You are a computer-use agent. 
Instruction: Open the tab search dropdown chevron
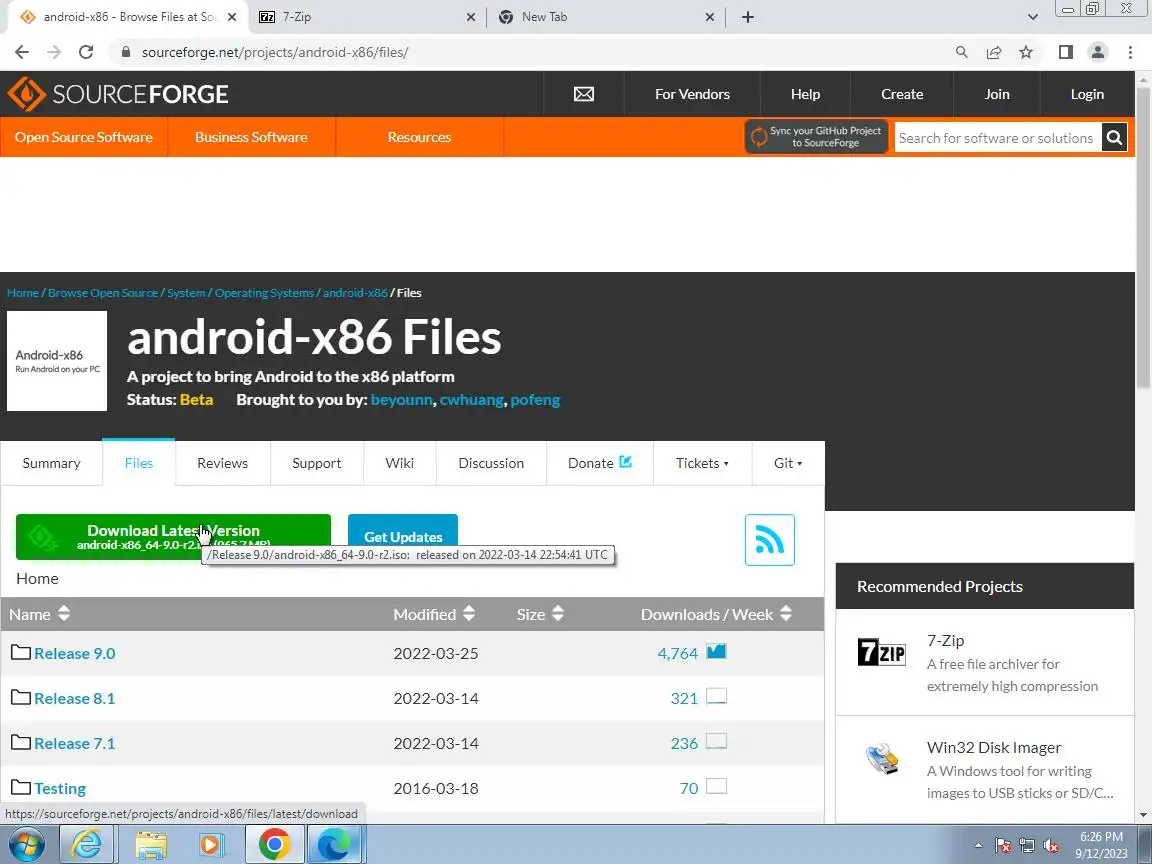click(x=1032, y=17)
